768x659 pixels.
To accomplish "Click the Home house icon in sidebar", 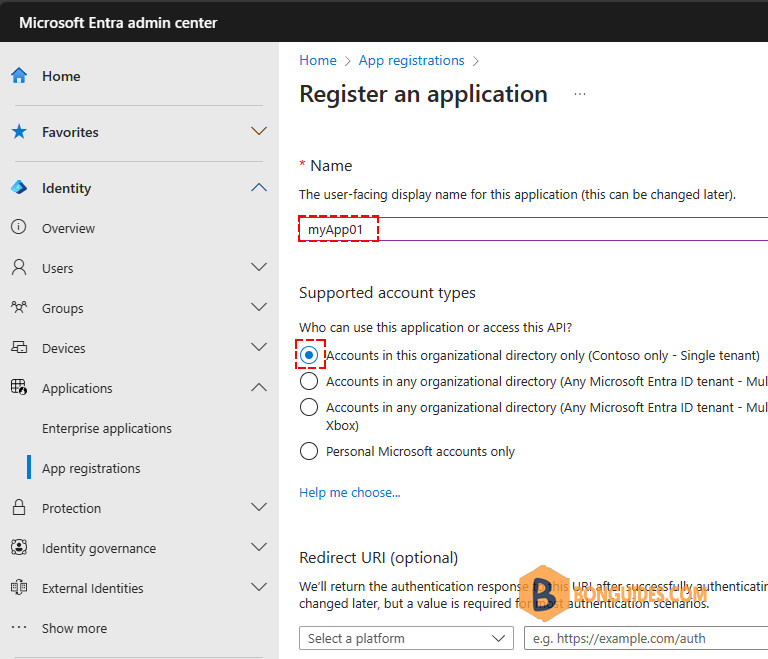I will point(19,75).
